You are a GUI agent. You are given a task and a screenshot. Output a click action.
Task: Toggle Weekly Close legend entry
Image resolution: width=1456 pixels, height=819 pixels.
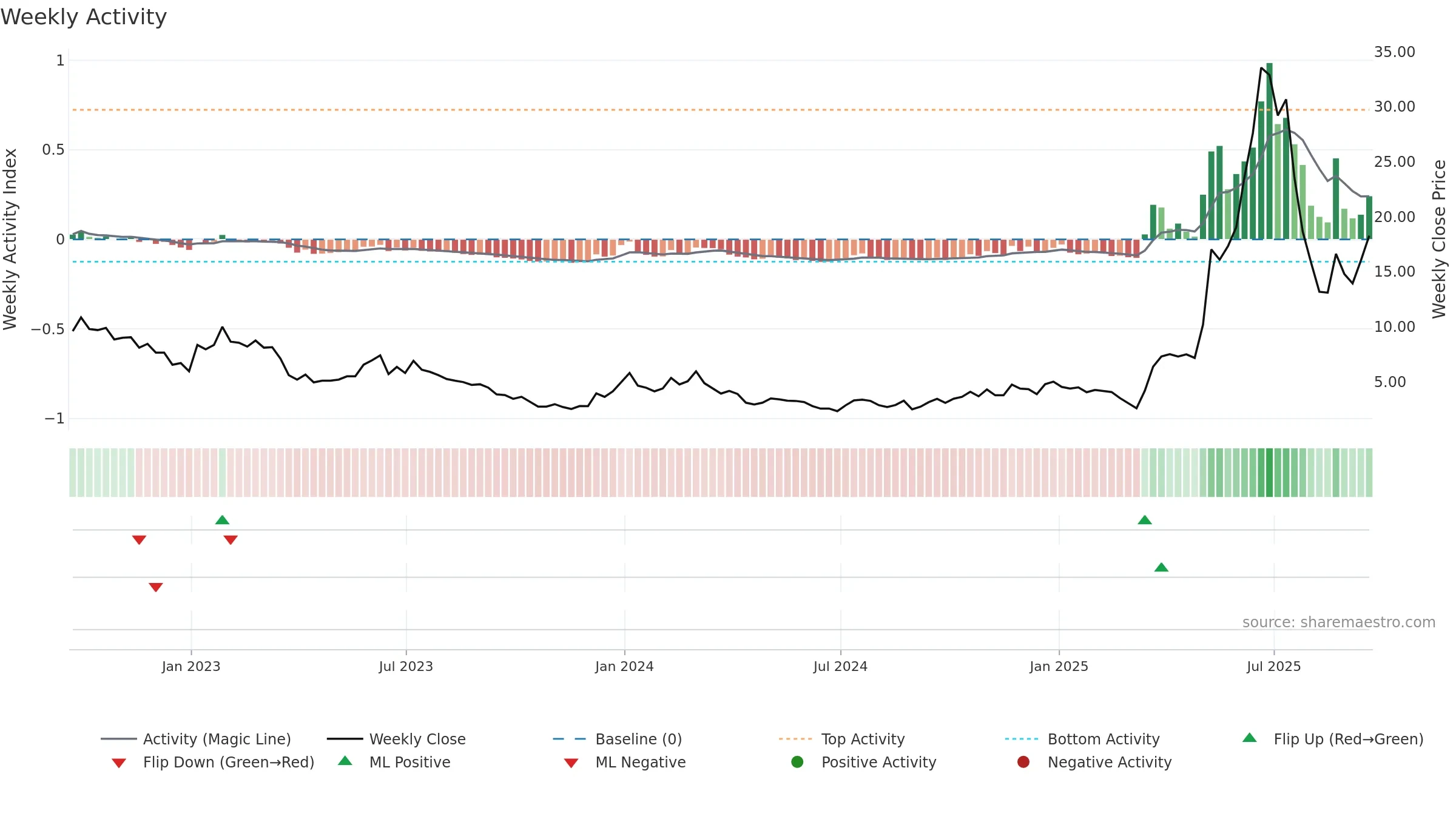click(396, 739)
